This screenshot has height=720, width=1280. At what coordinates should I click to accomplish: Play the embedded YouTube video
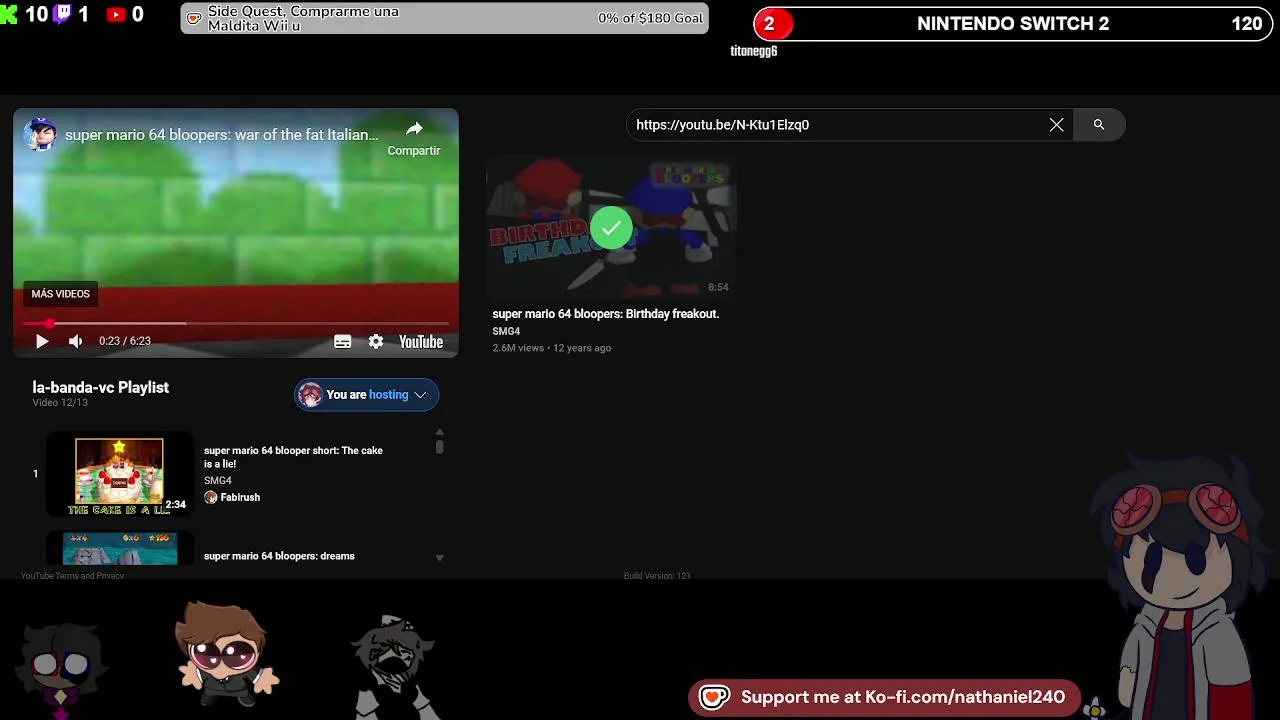click(x=42, y=341)
